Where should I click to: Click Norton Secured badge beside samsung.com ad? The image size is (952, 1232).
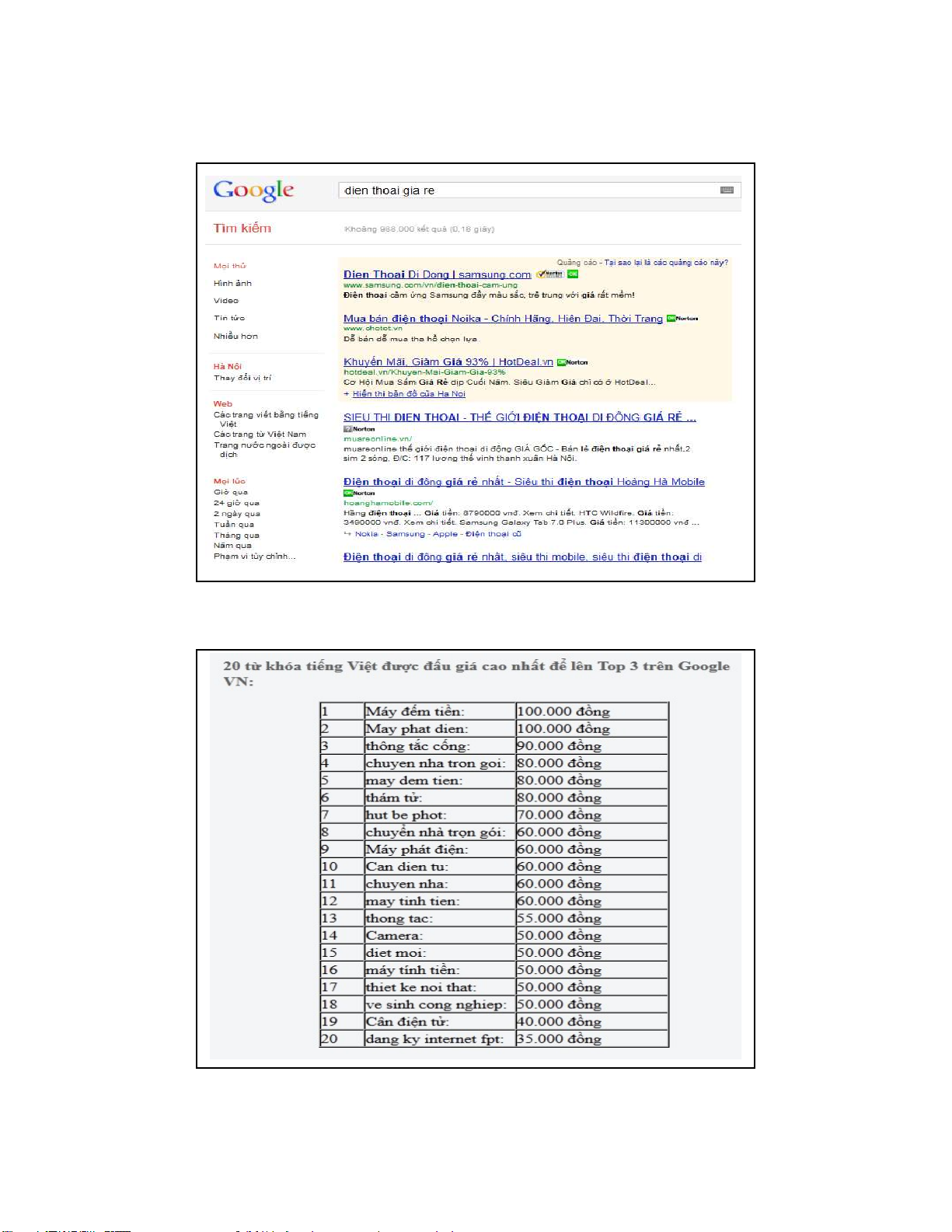[550, 274]
